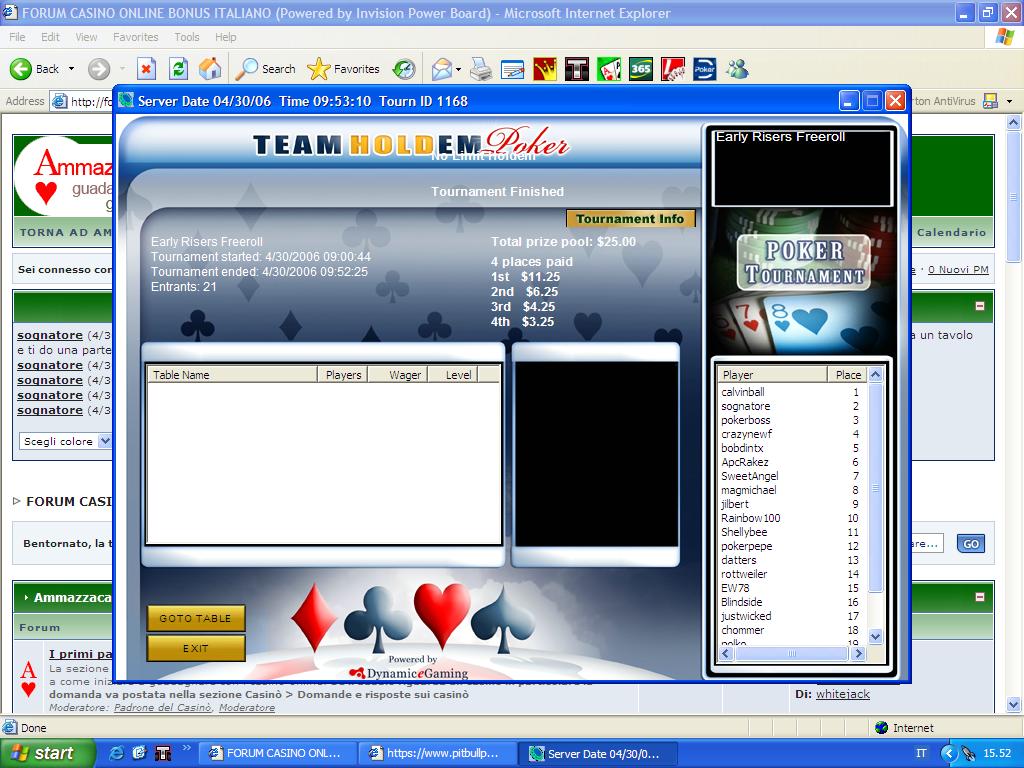Open the View menu
Viewport: 1024px width, 768px height.
[86, 37]
